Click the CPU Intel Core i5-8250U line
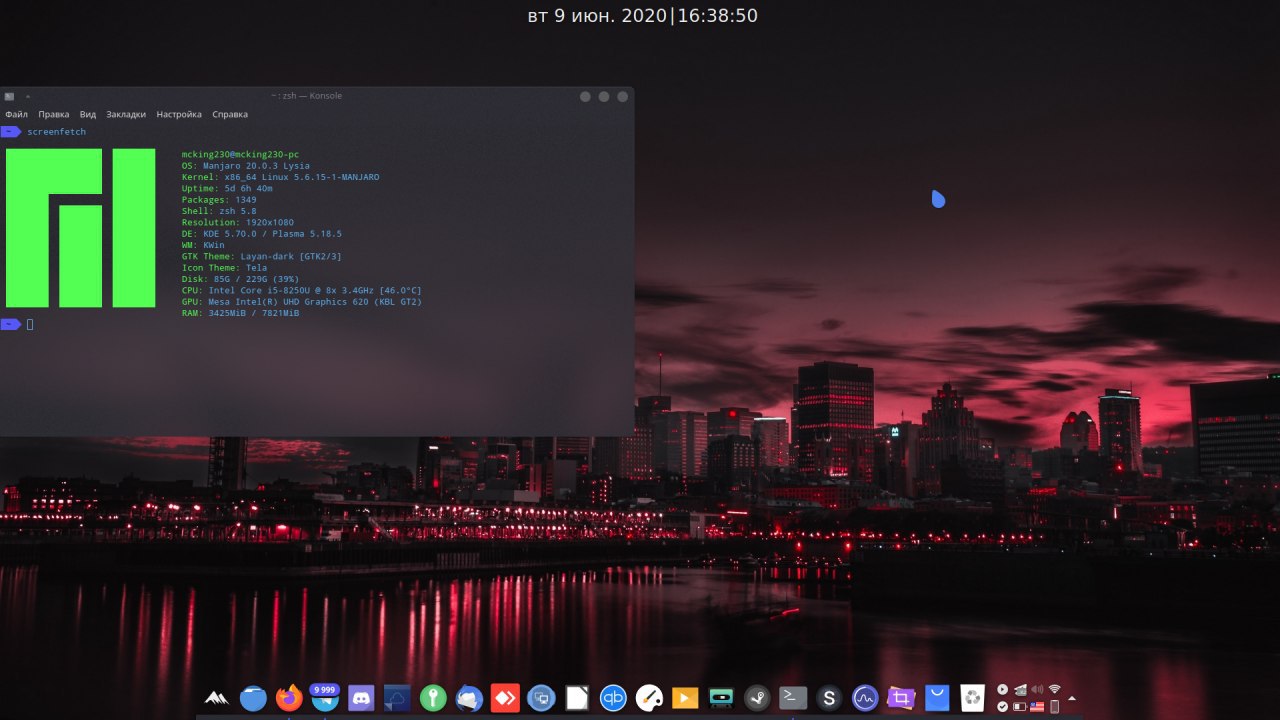The image size is (1280, 720). coord(301,291)
